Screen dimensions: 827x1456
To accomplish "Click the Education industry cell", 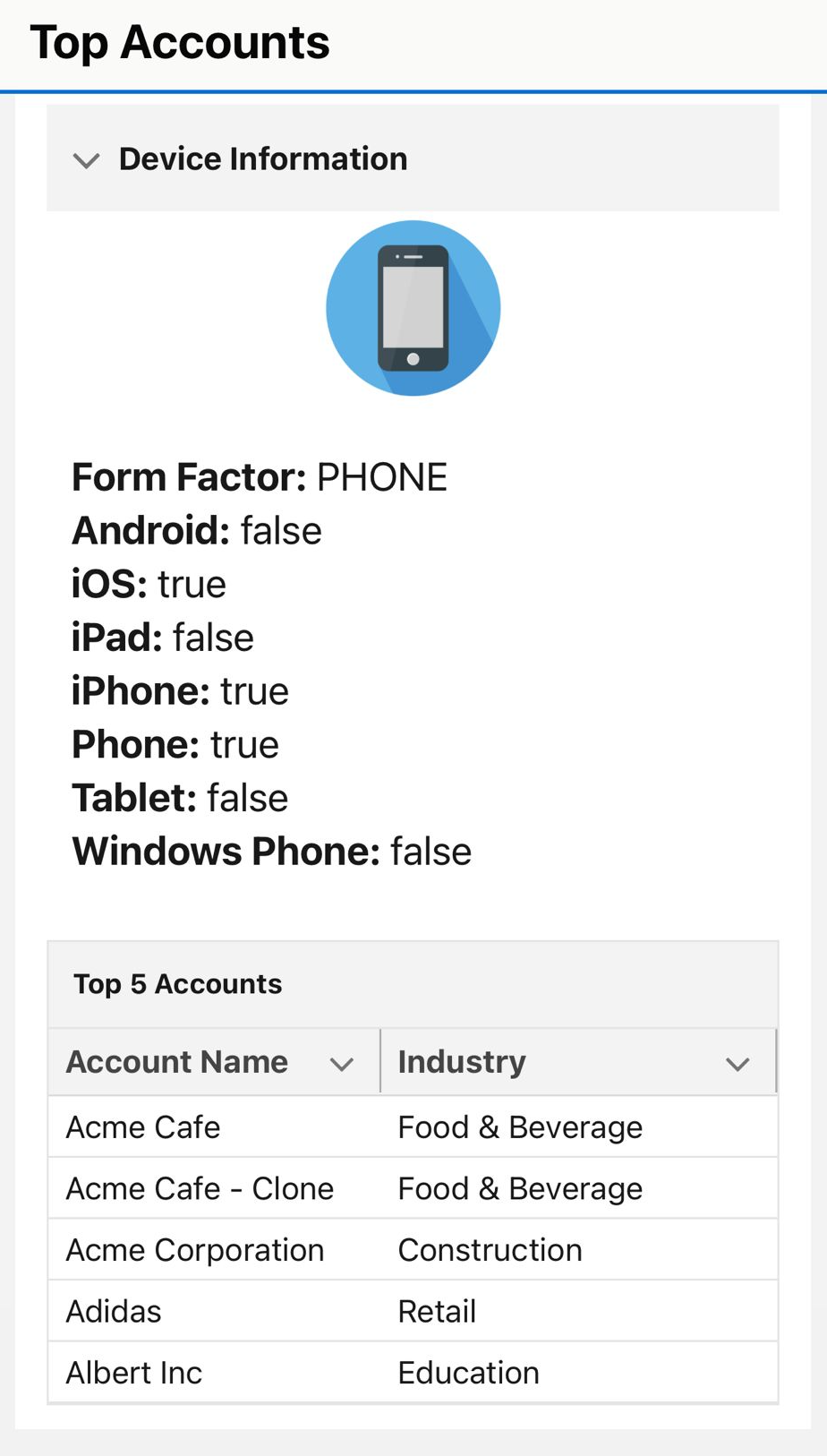I will click(469, 1373).
